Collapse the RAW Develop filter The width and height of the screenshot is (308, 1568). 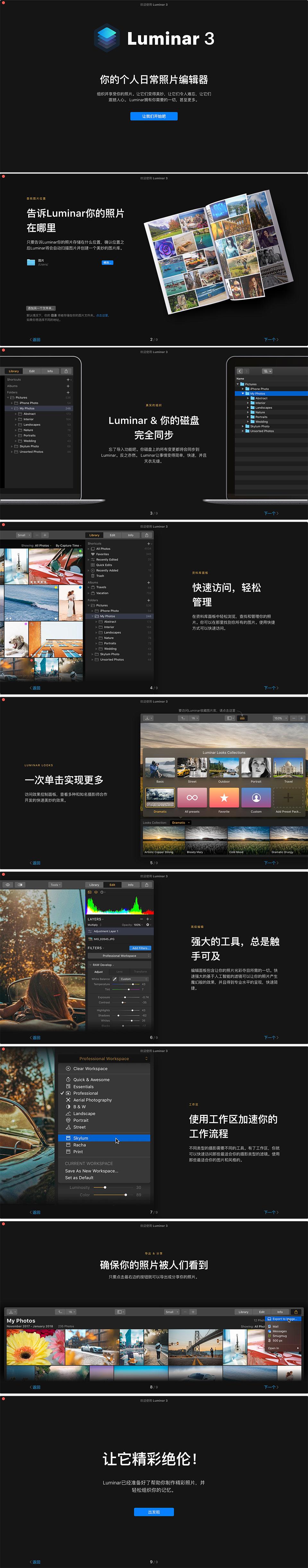(90, 965)
